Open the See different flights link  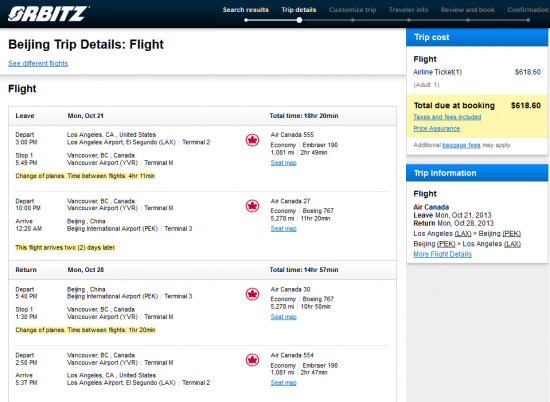(38, 63)
